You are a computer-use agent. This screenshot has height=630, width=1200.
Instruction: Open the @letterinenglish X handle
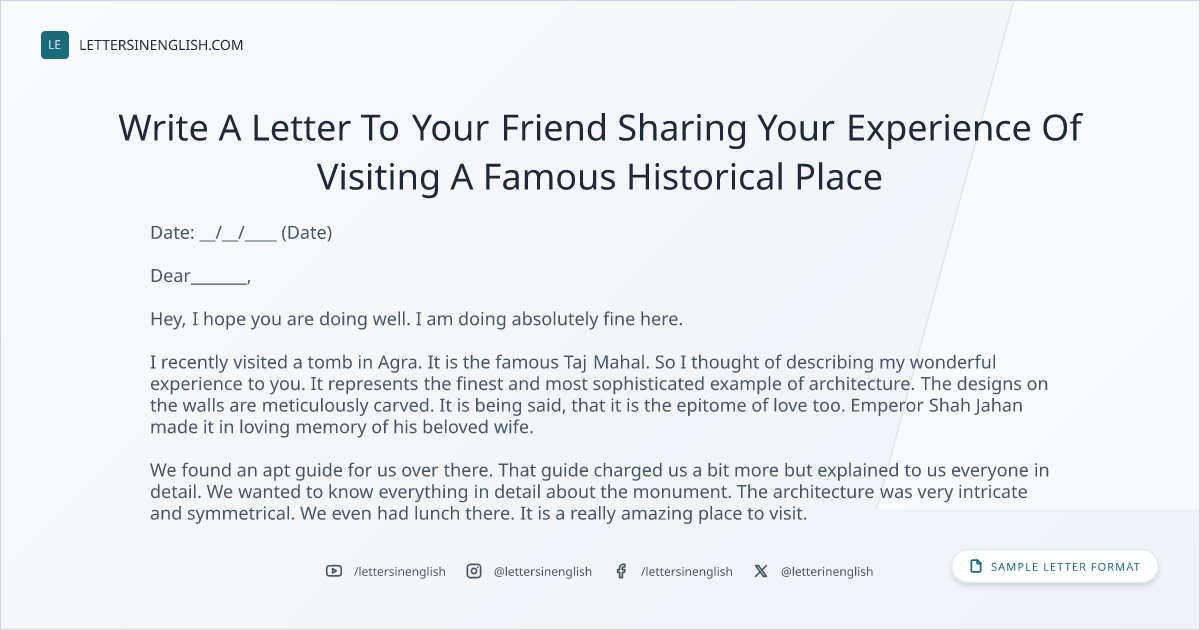(x=827, y=571)
